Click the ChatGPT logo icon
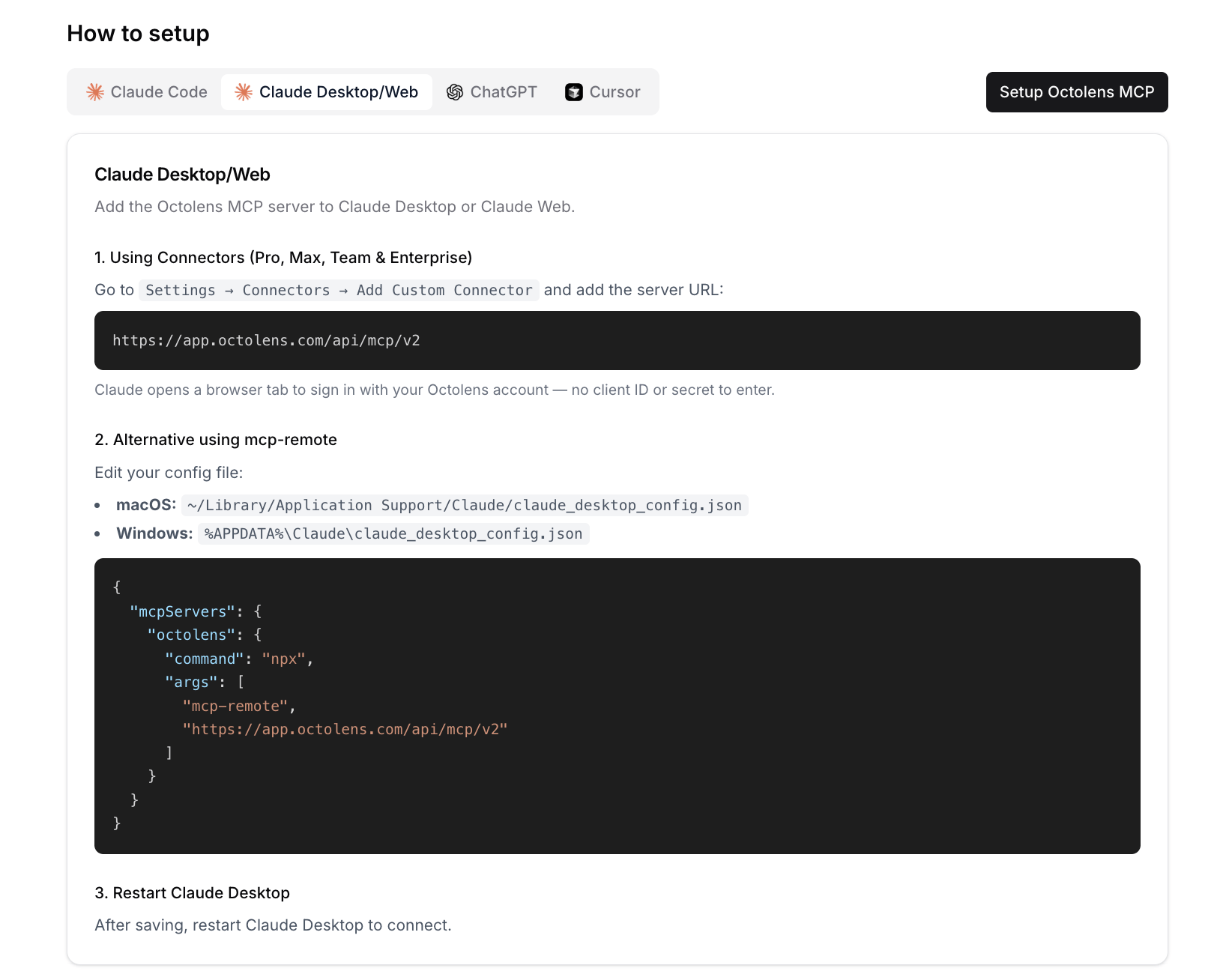 pyautogui.click(x=455, y=92)
